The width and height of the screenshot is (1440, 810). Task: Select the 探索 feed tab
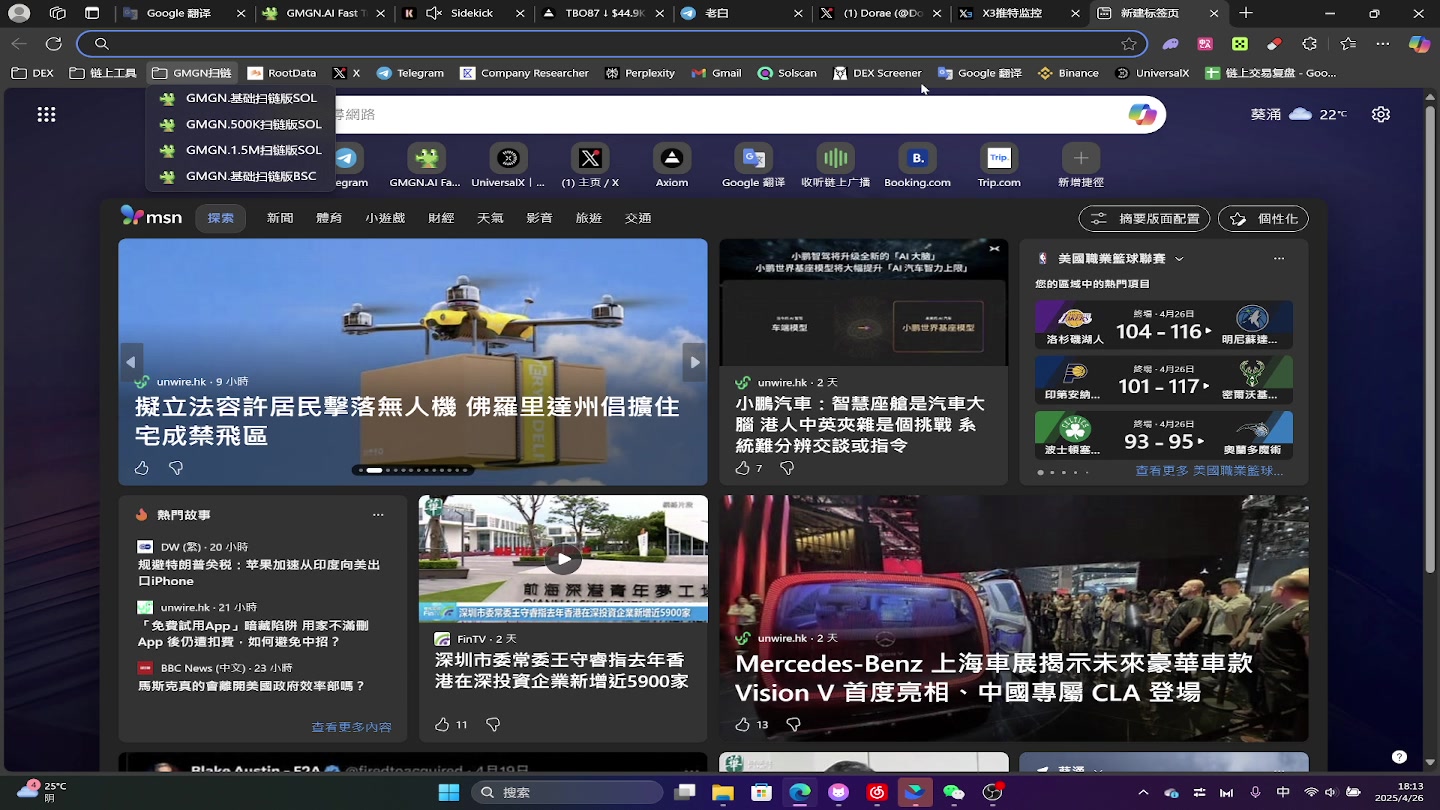pos(221,218)
